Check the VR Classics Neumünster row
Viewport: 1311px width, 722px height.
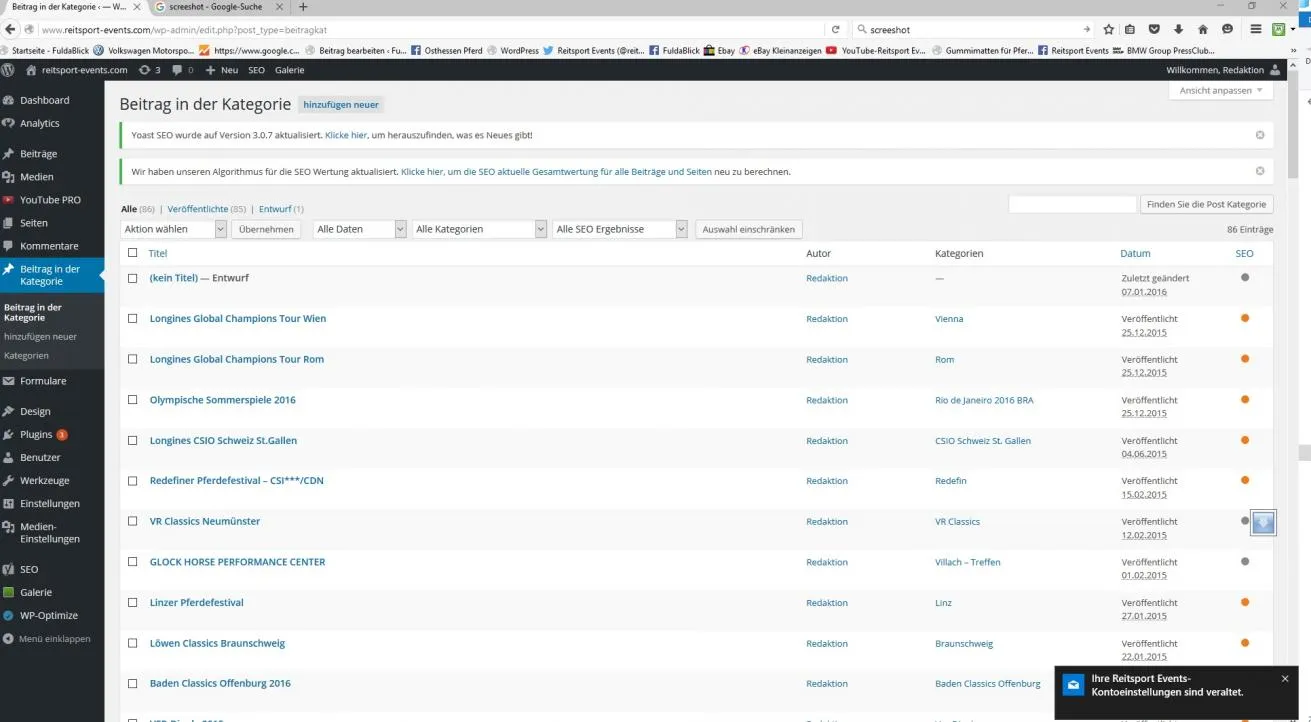point(133,521)
